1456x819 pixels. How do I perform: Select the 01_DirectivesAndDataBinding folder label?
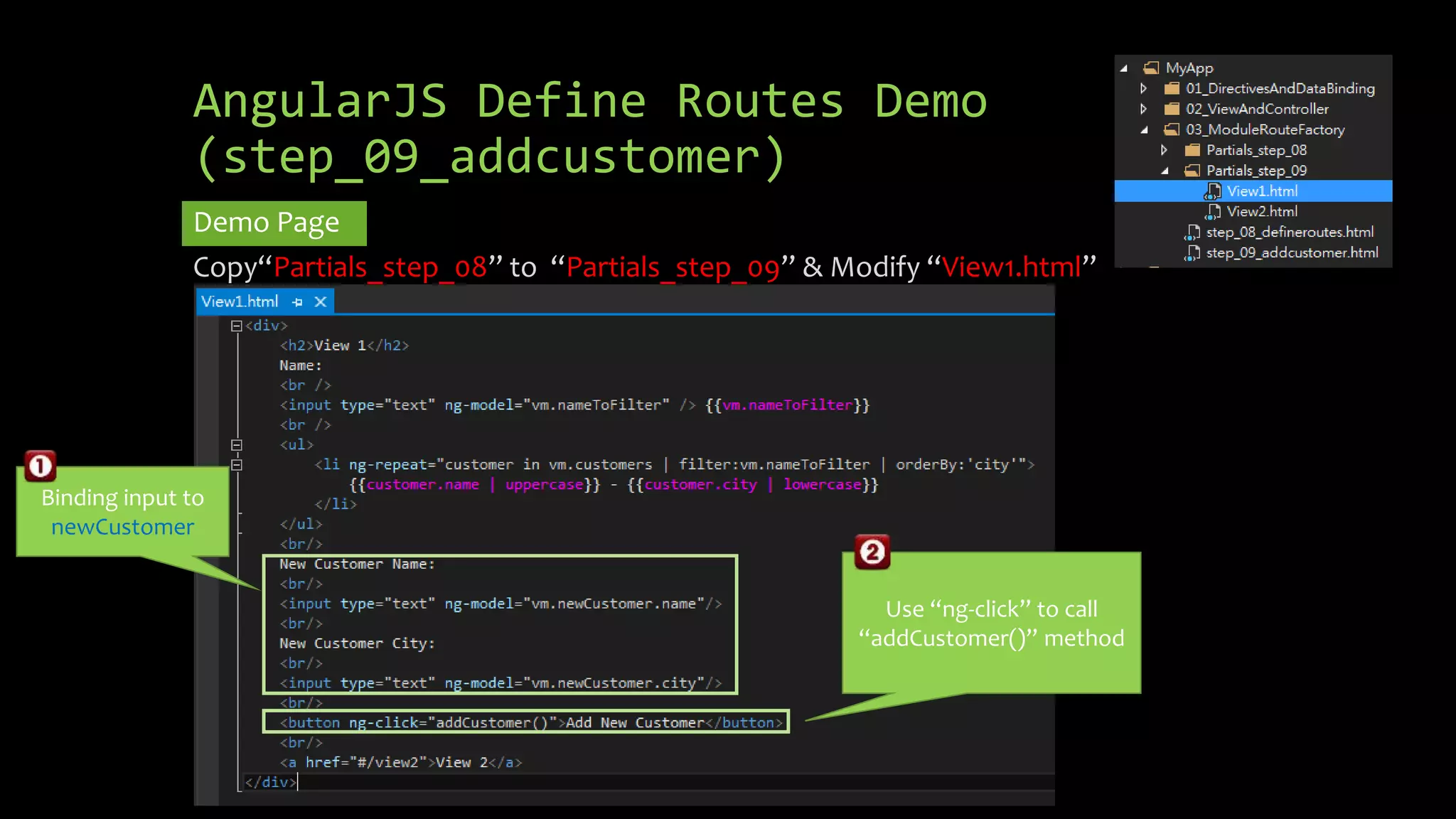coord(1280,89)
